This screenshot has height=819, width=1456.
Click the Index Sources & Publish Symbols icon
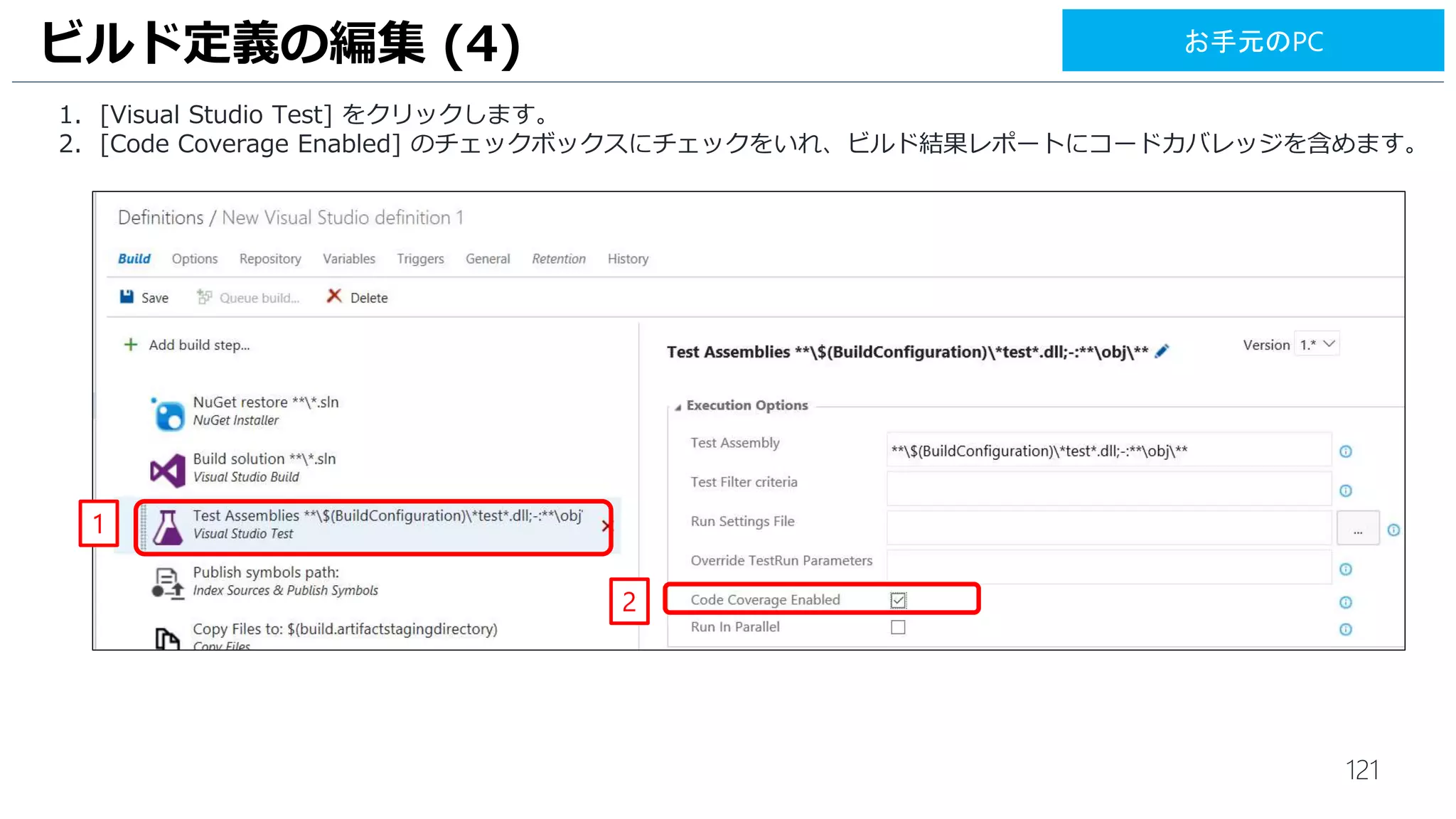(x=168, y=584)
